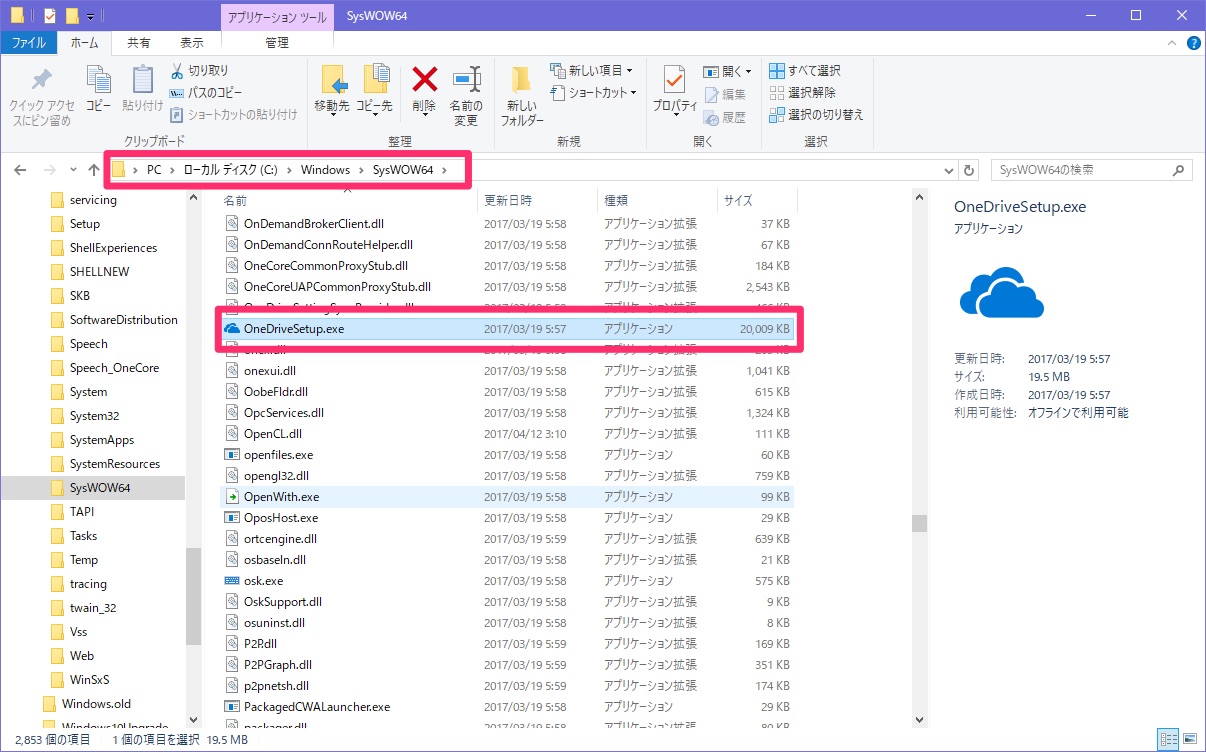Switch to View (表示) tab

click(x=192, y=43)
